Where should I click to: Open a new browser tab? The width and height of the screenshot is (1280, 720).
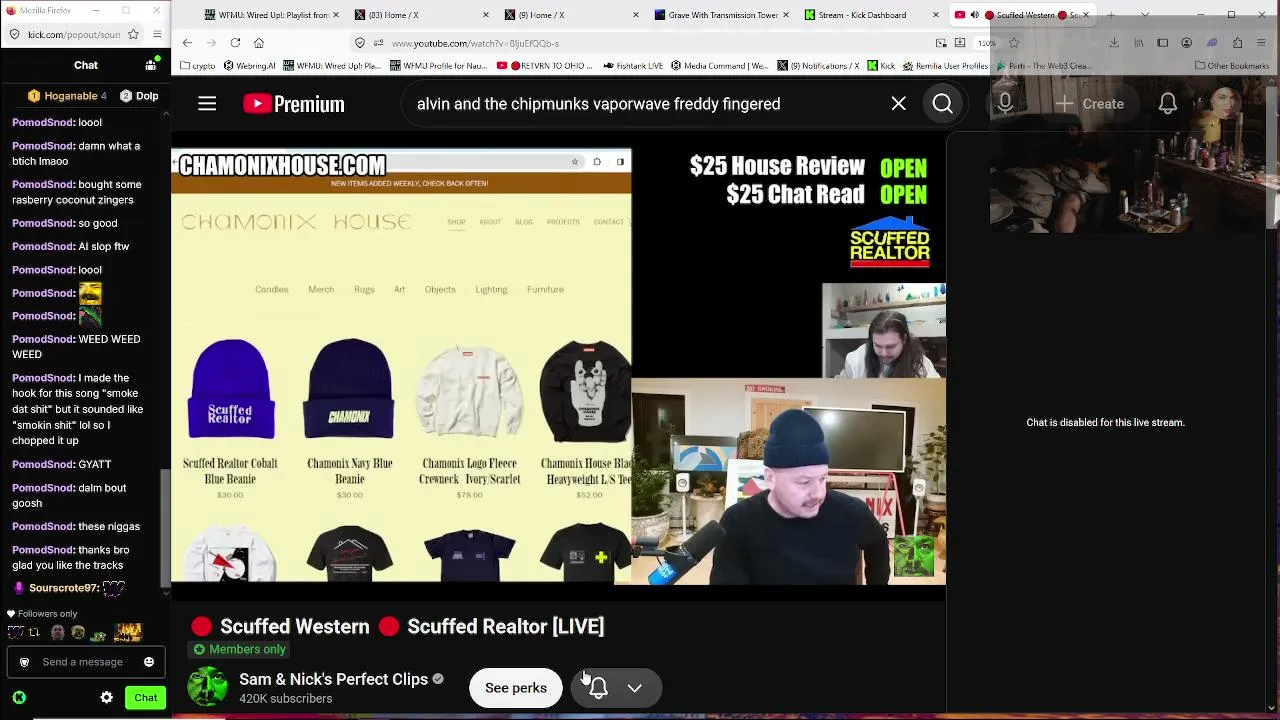[1113, 15]
